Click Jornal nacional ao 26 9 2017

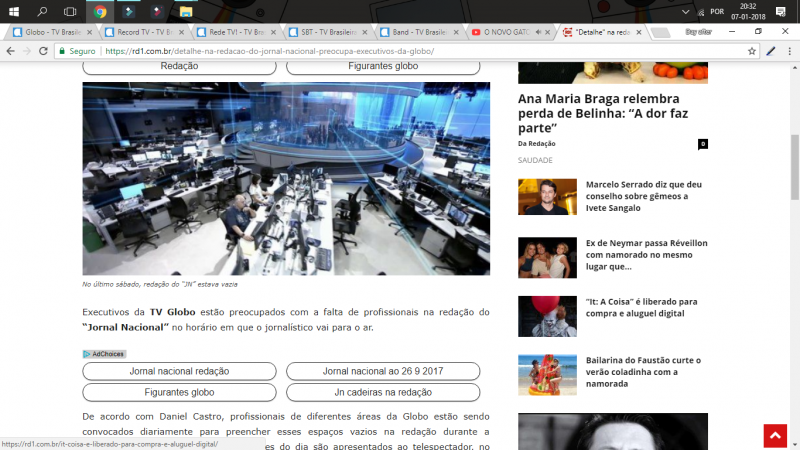pos(383,371)
